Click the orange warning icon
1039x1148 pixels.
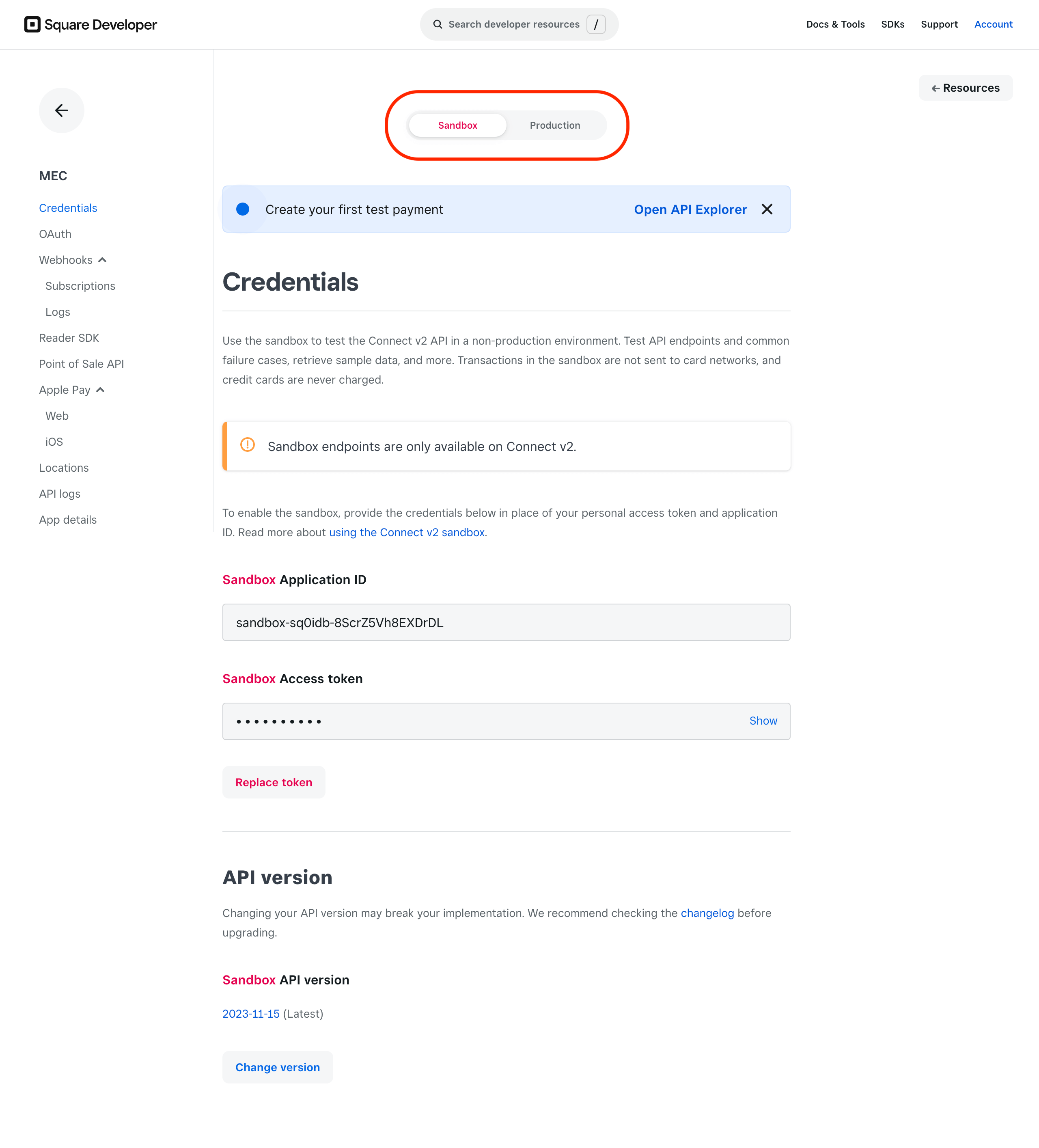click(248, 445)
